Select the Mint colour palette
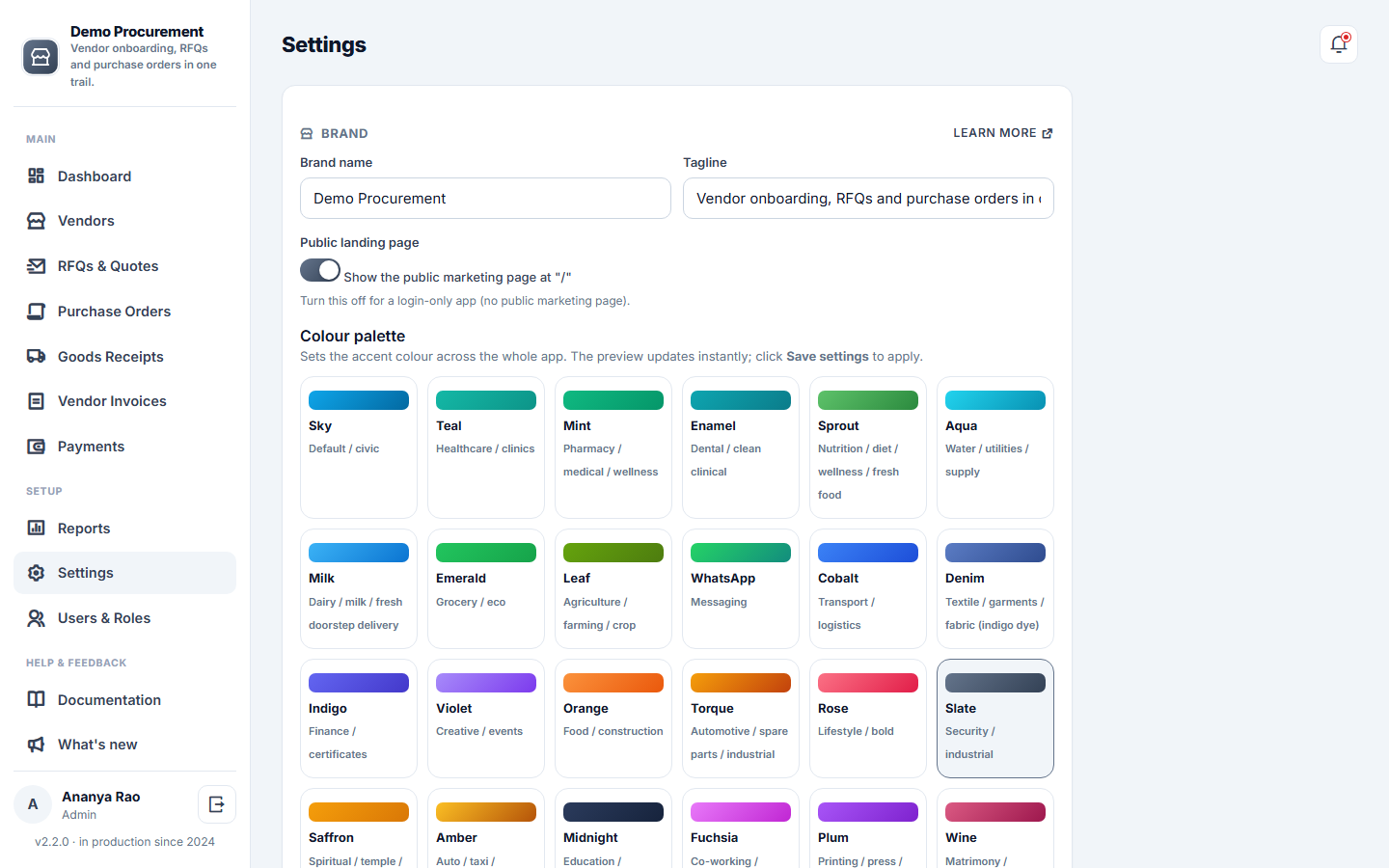1389x868 pixels. tap(613, 448)
